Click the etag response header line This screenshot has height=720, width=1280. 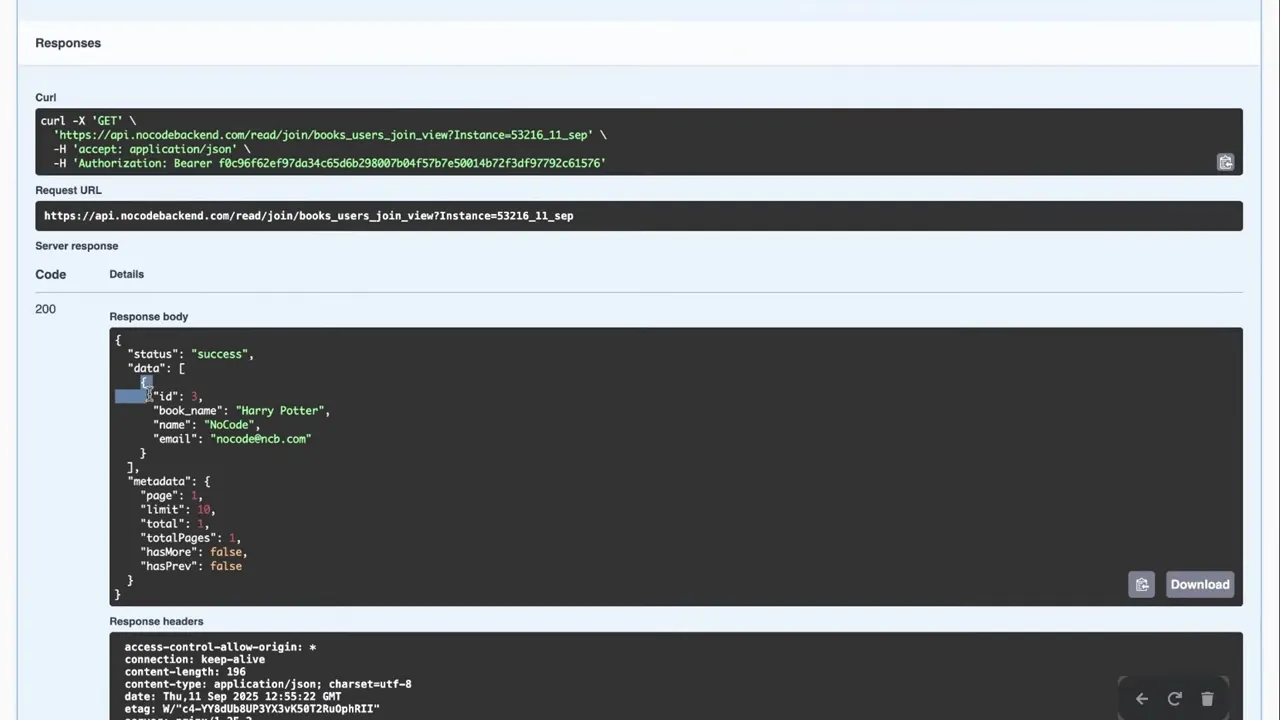tap(251, 709)
